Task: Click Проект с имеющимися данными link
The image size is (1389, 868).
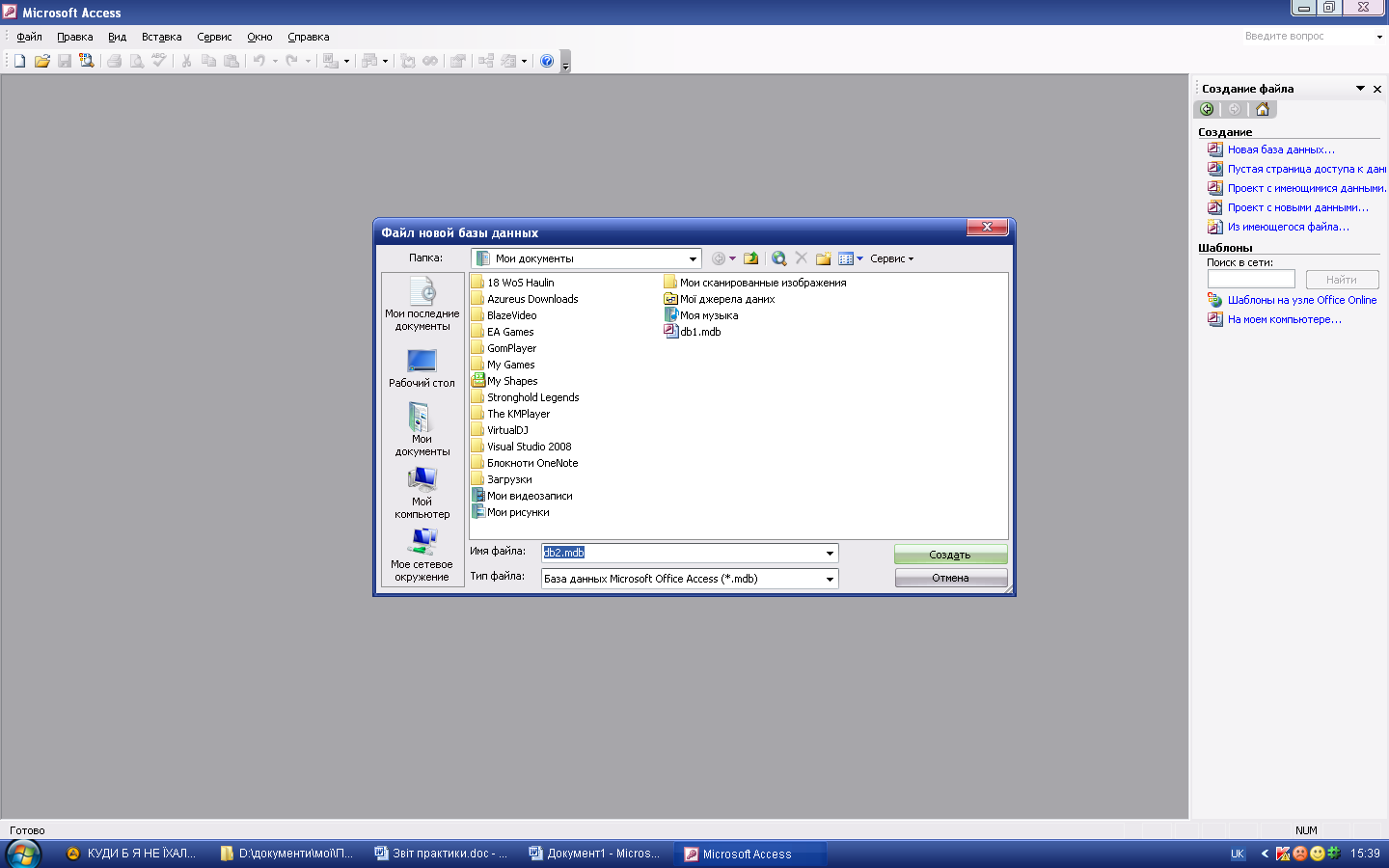Action: tap(1306, 188)
